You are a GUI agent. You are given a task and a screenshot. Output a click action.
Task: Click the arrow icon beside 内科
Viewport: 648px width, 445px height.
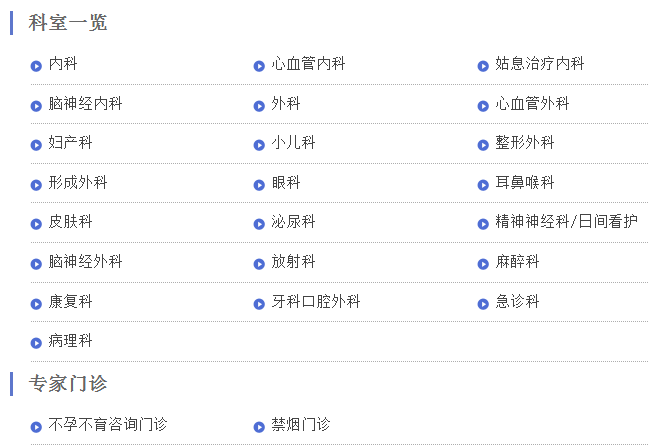click(36, 66)
